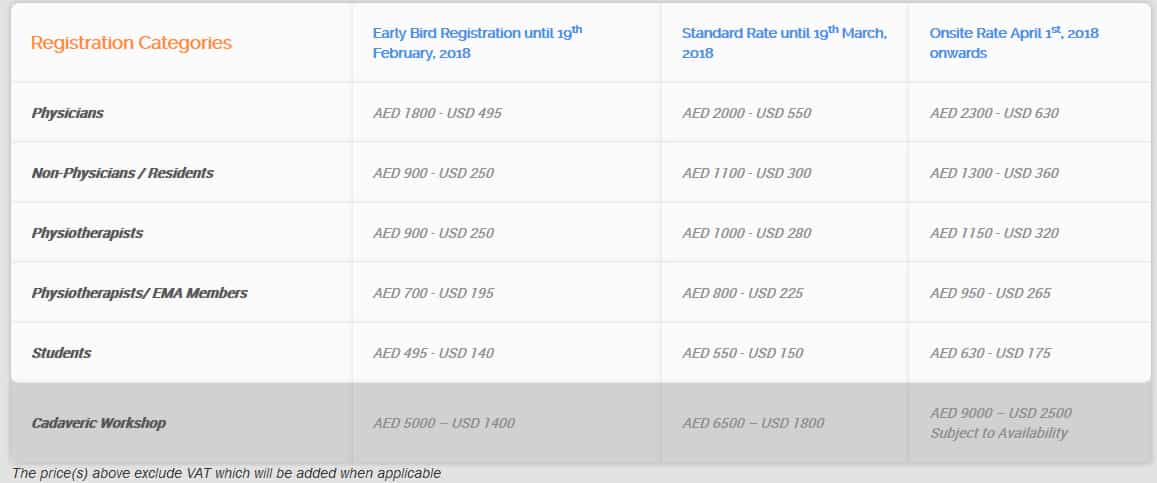Click Non-Physicians onsite rate AED 1300
The image size is (1157, 483).
994,173
